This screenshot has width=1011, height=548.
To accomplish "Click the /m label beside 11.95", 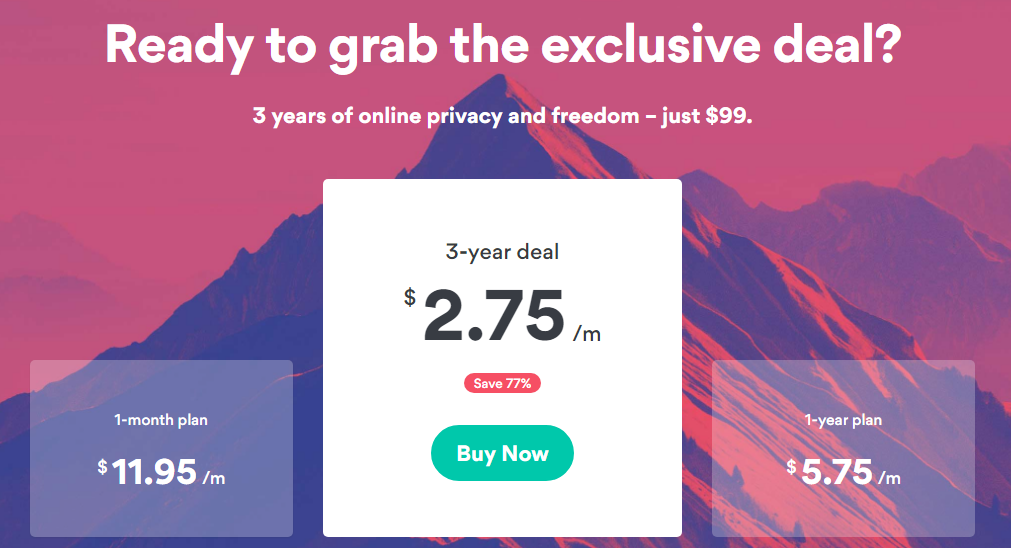I will 214,478.
